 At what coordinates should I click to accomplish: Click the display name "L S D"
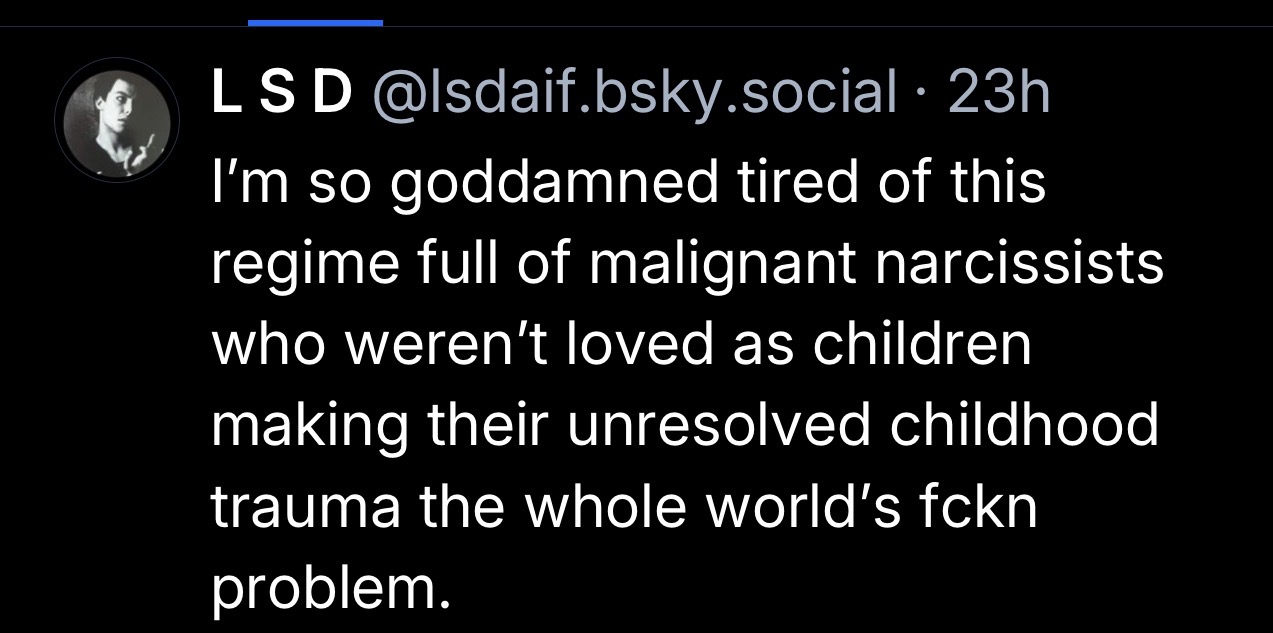(281, 96)
